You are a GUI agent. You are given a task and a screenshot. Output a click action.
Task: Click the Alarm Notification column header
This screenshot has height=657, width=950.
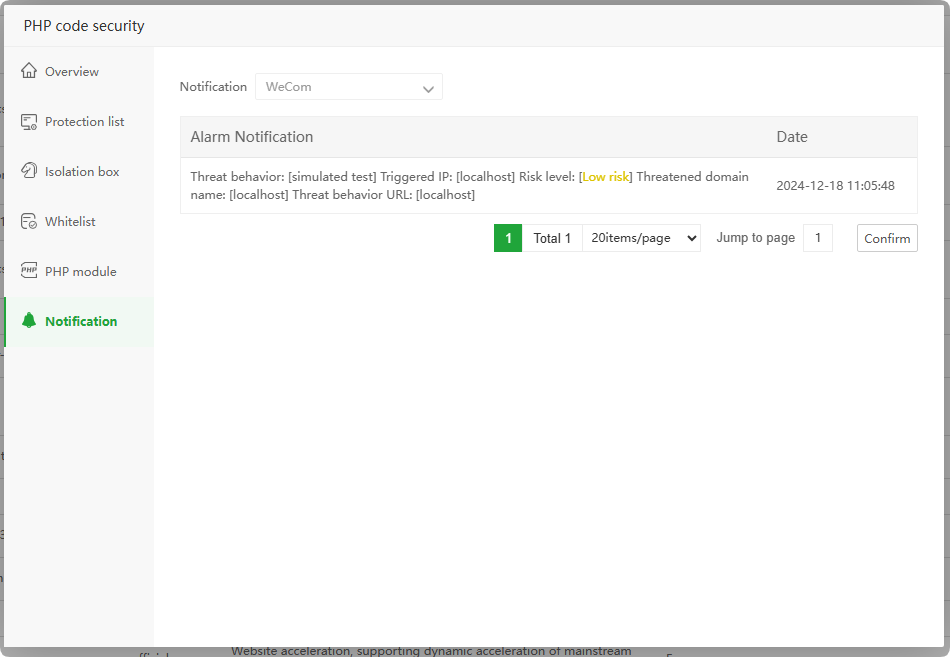coord(252,137)
